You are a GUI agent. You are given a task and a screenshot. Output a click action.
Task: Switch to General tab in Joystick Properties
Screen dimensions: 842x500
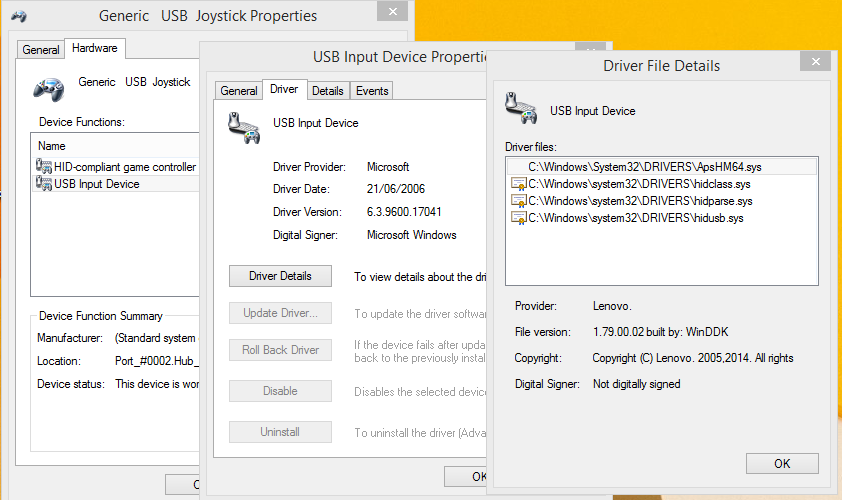(x=41, y=49)
